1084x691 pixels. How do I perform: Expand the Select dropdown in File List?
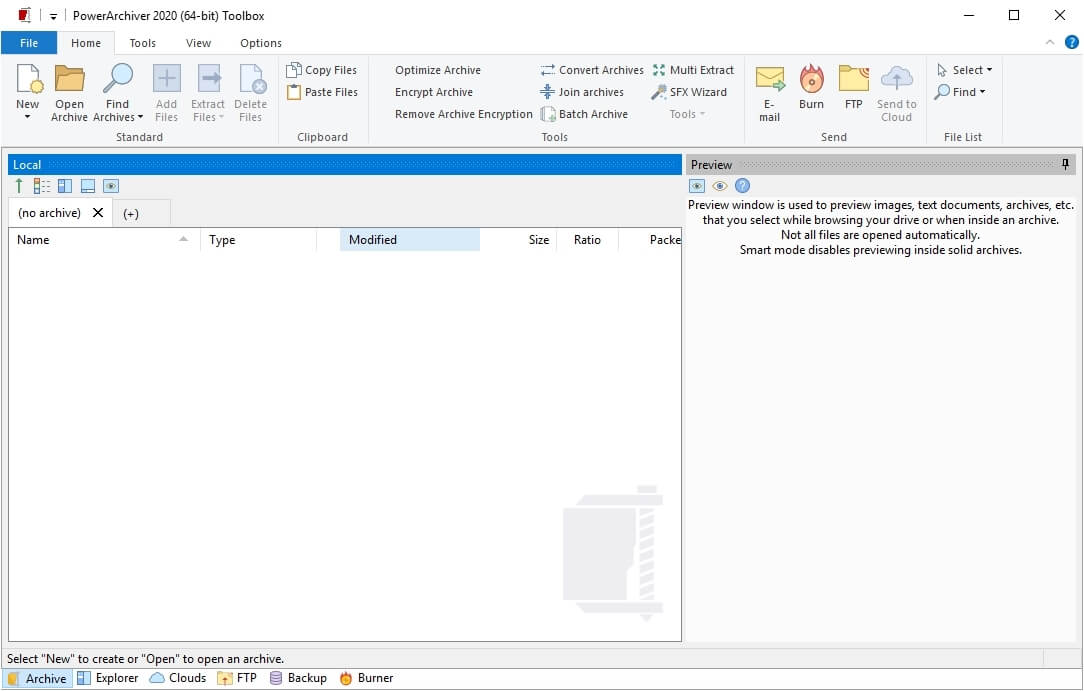[x=965, y=70]
